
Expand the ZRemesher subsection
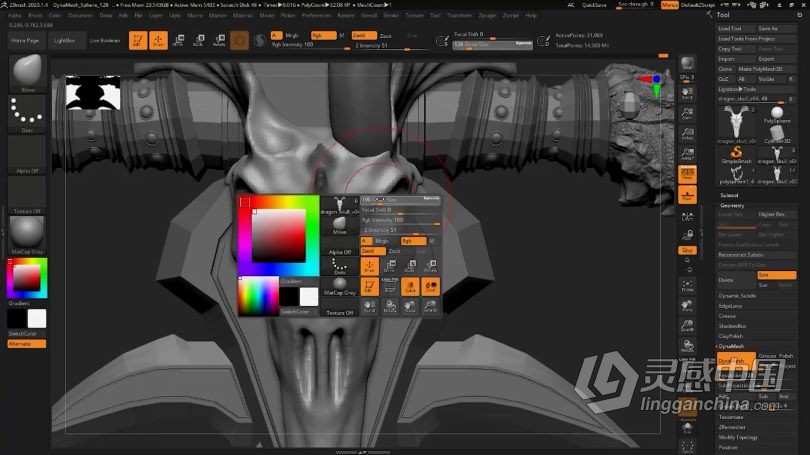tap(733, 427)
